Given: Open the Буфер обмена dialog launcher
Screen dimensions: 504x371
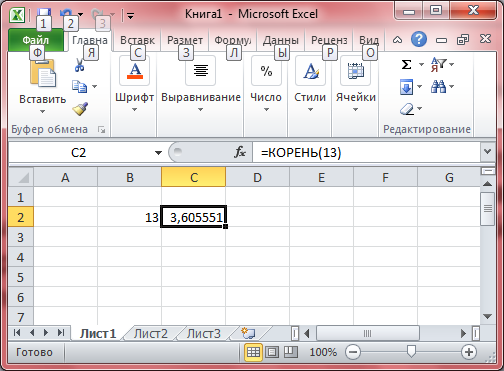Looking at the screenshot, I should point(102,129).
